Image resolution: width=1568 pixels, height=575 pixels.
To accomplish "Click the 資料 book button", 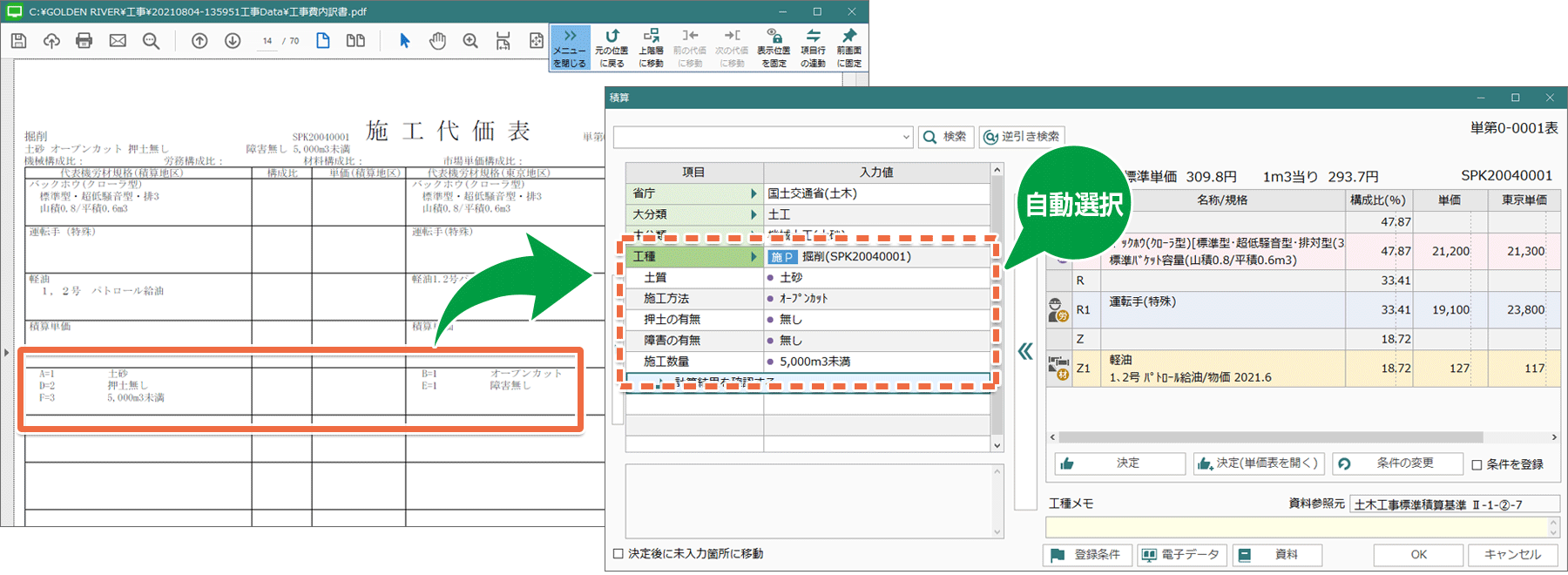I will (x=1277, y=555).
